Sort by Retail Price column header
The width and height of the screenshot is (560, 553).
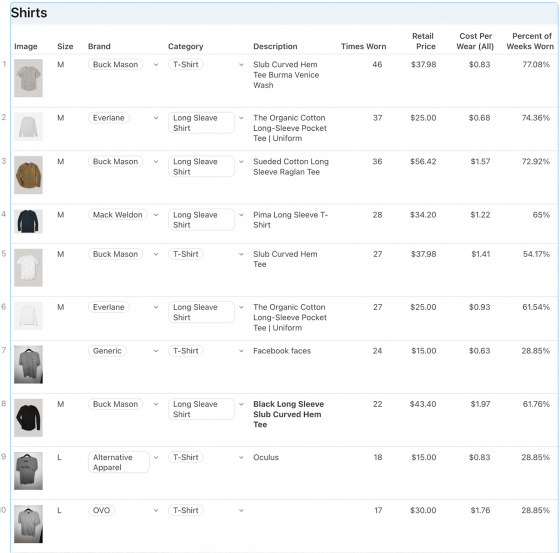point(424,41)
